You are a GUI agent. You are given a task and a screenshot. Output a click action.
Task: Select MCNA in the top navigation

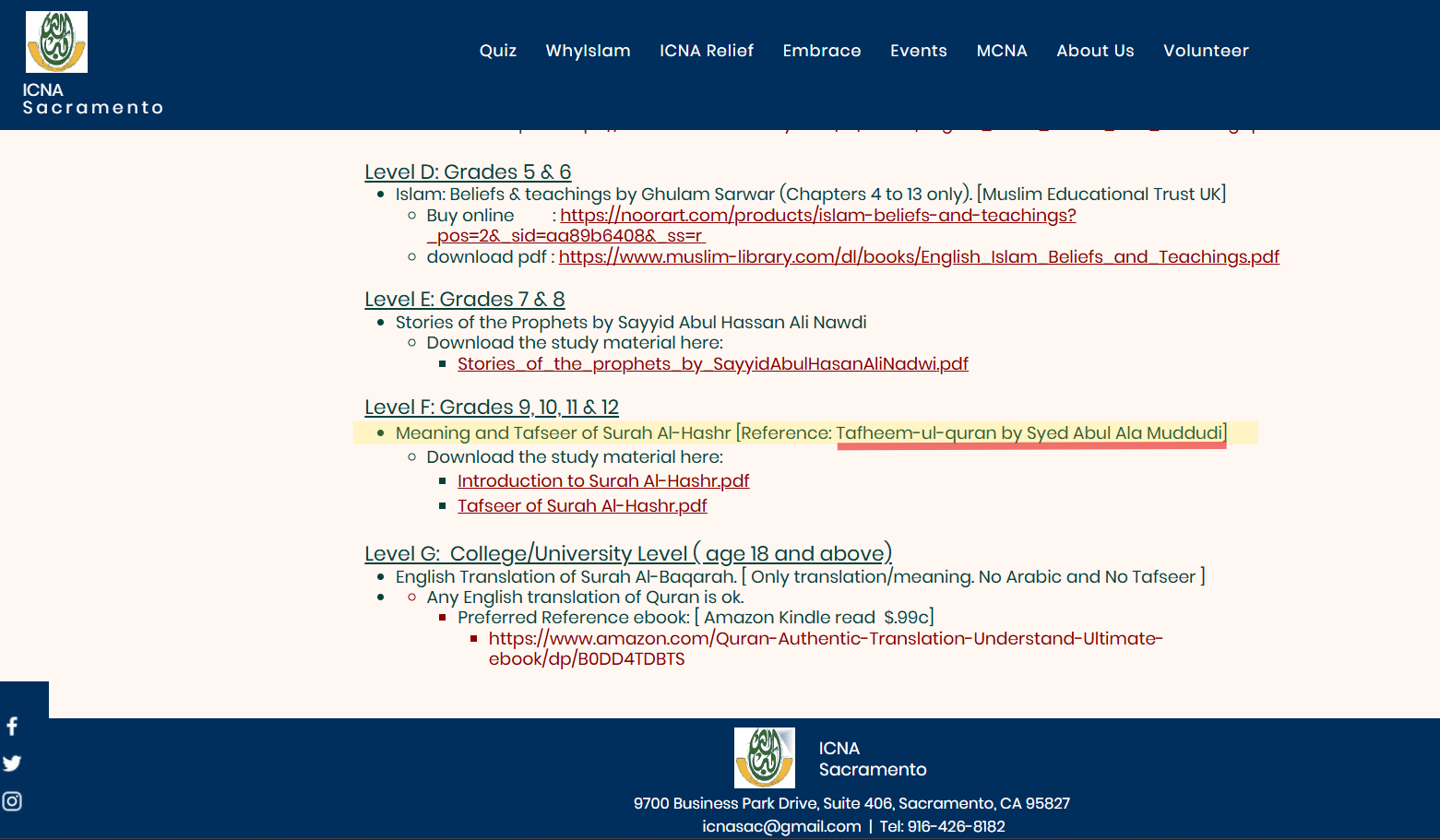click(x=1002, y=51)
